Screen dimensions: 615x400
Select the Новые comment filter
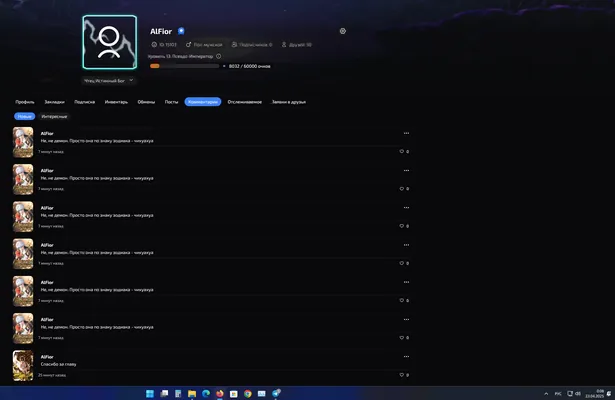click(25, 116)
